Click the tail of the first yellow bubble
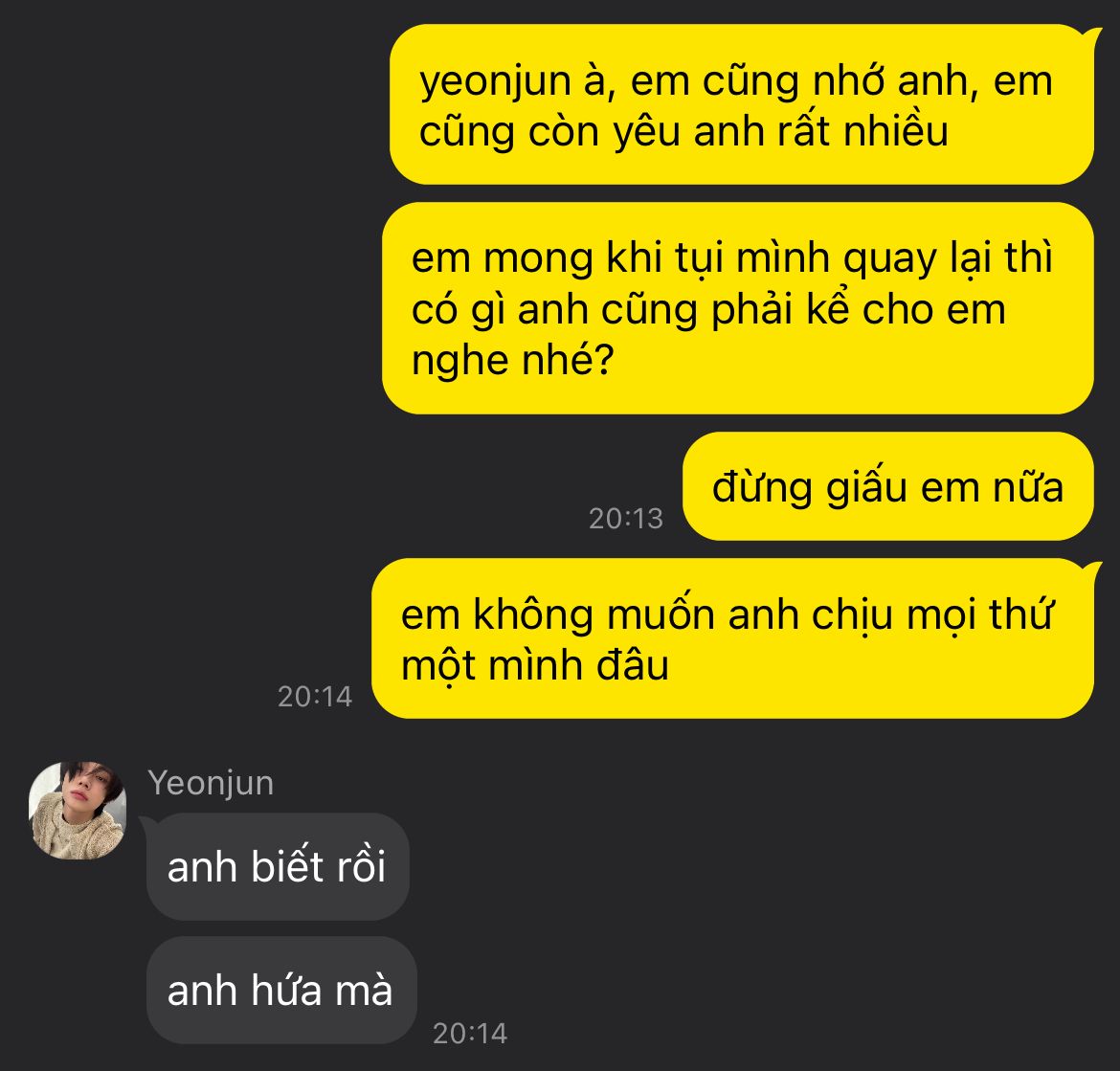The height and width of the screenshot is (1071, 1120). click(1093, 34)
